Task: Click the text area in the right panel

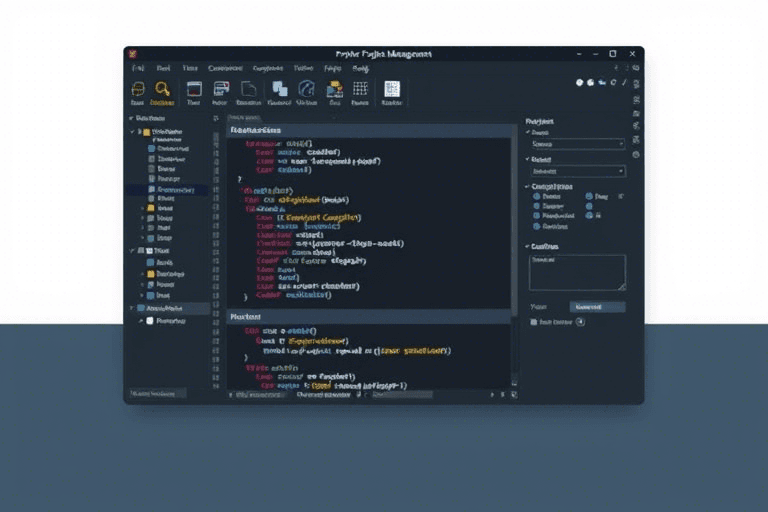Action: tap(577, 272)
